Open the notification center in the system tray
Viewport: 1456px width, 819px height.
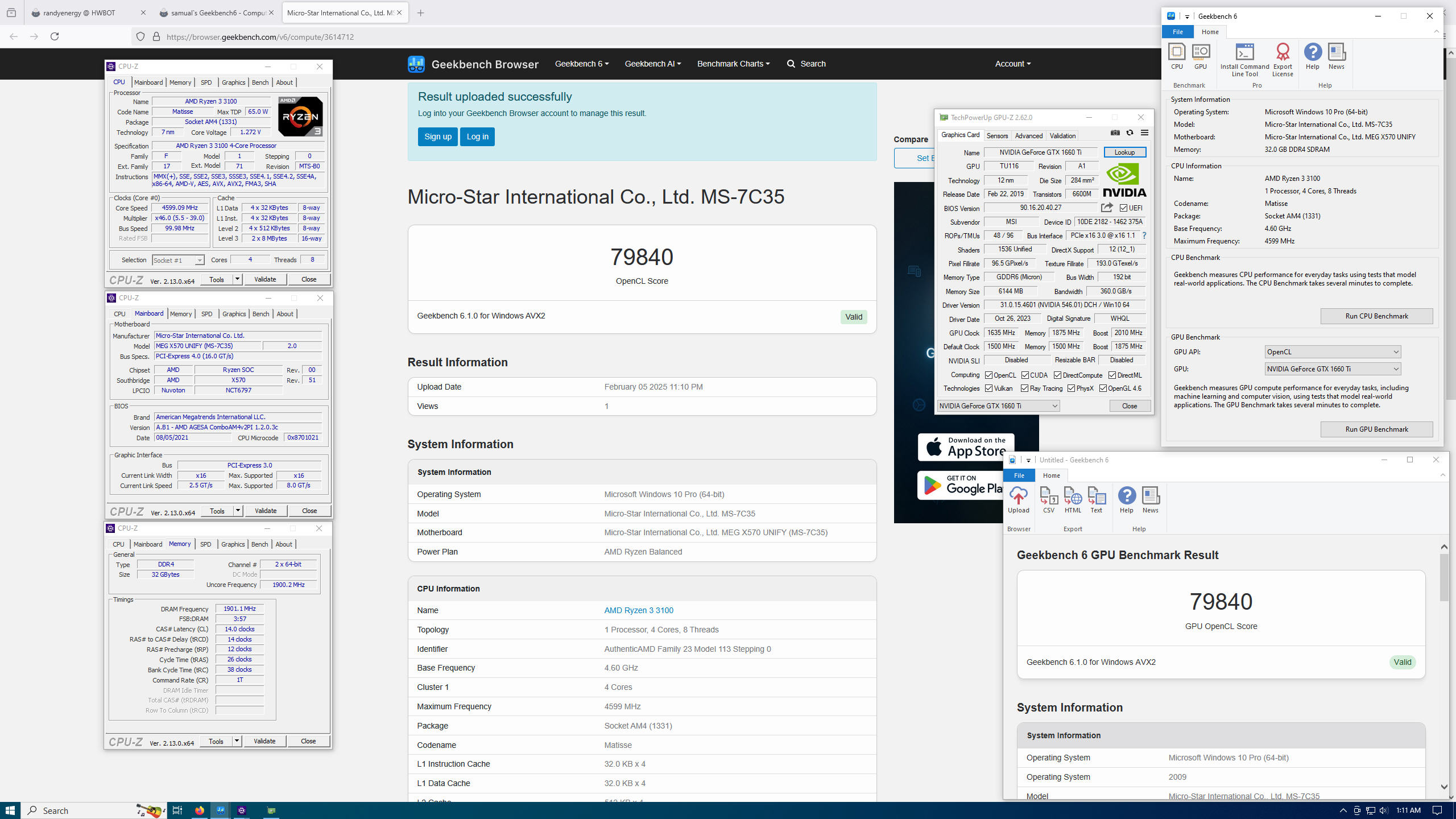[1437, 810]
